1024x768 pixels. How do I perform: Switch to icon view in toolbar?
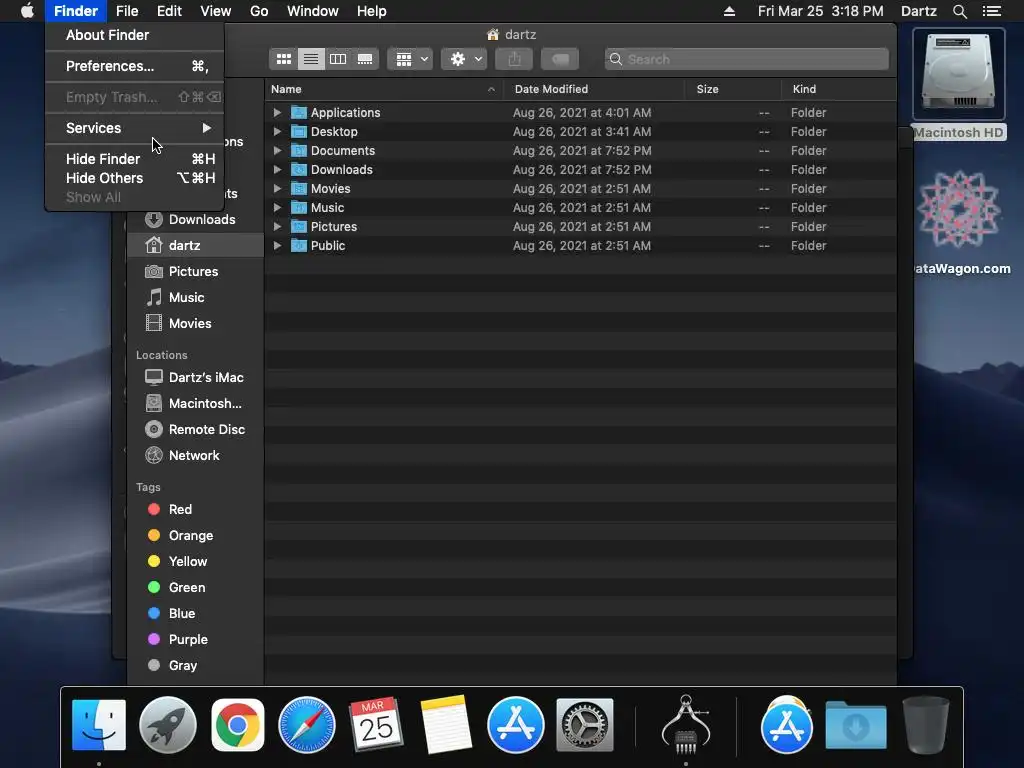(283, 59)
